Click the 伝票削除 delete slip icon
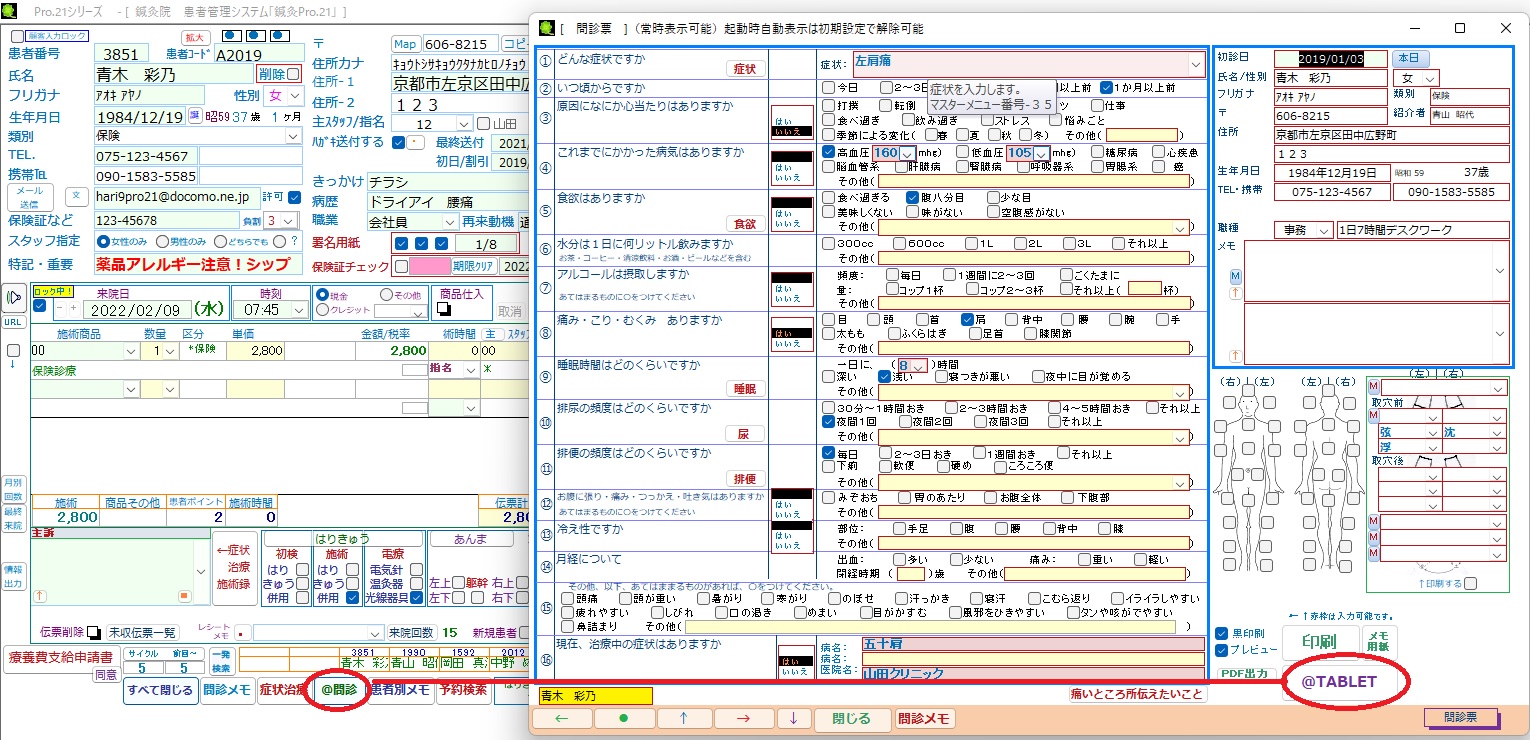Screen dimensions: 1530x740 coord(93,632)
